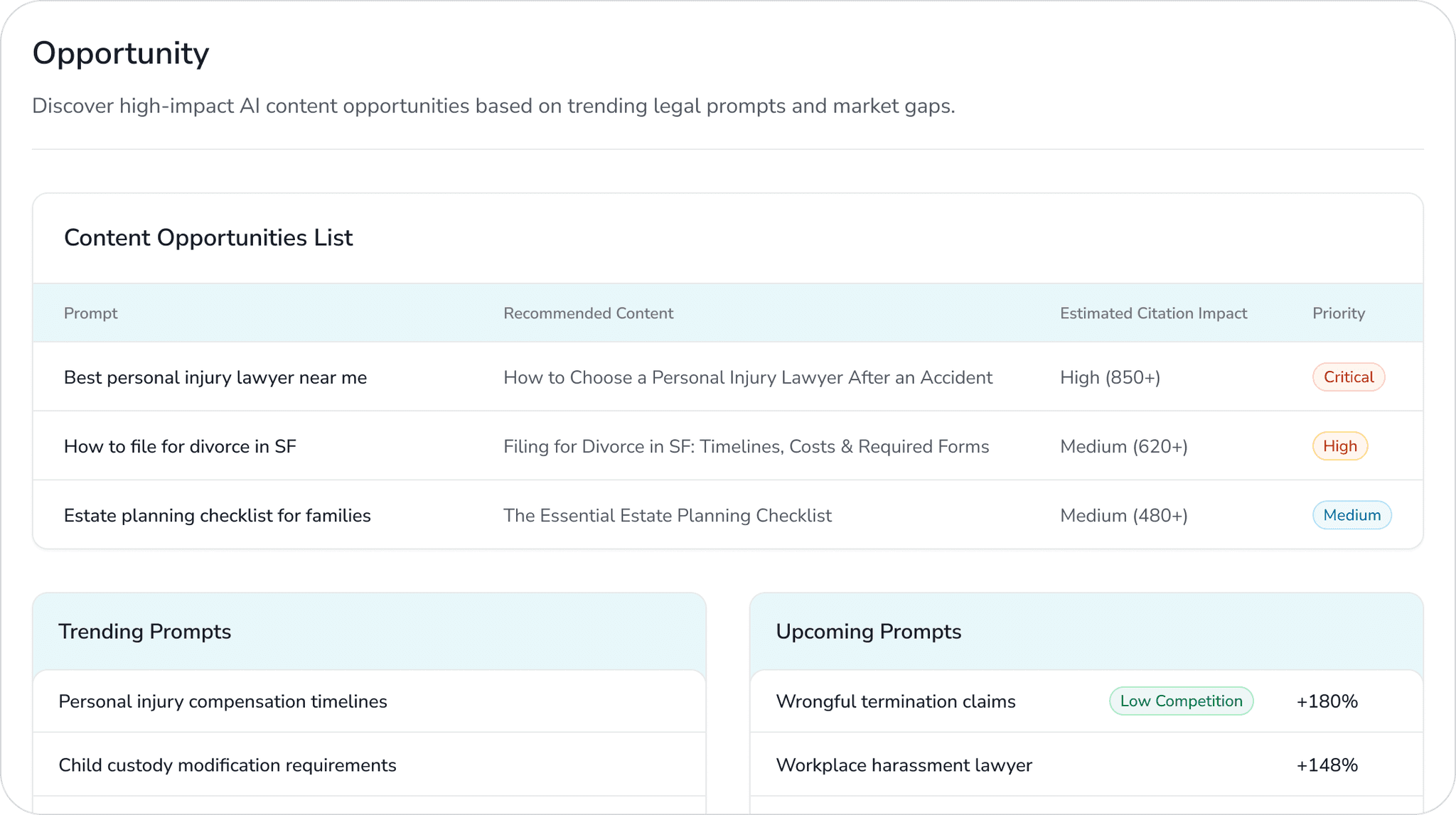Screen dimensions: 1456x815
Task: Open 'Estate planning checklist for families' row
Action: coord(218,515)
